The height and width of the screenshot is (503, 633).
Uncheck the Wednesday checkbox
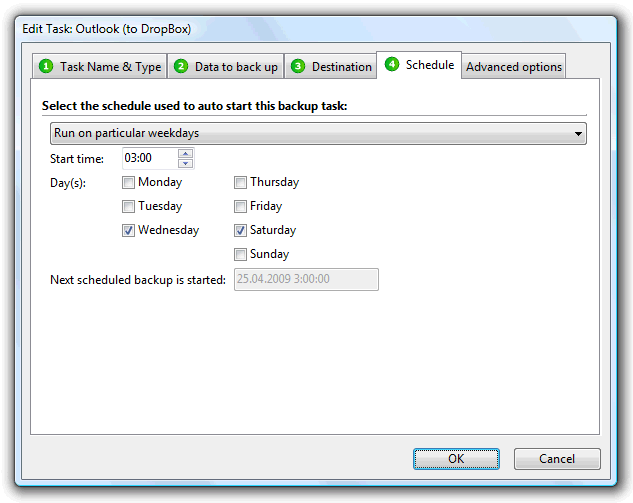point(128,231)
